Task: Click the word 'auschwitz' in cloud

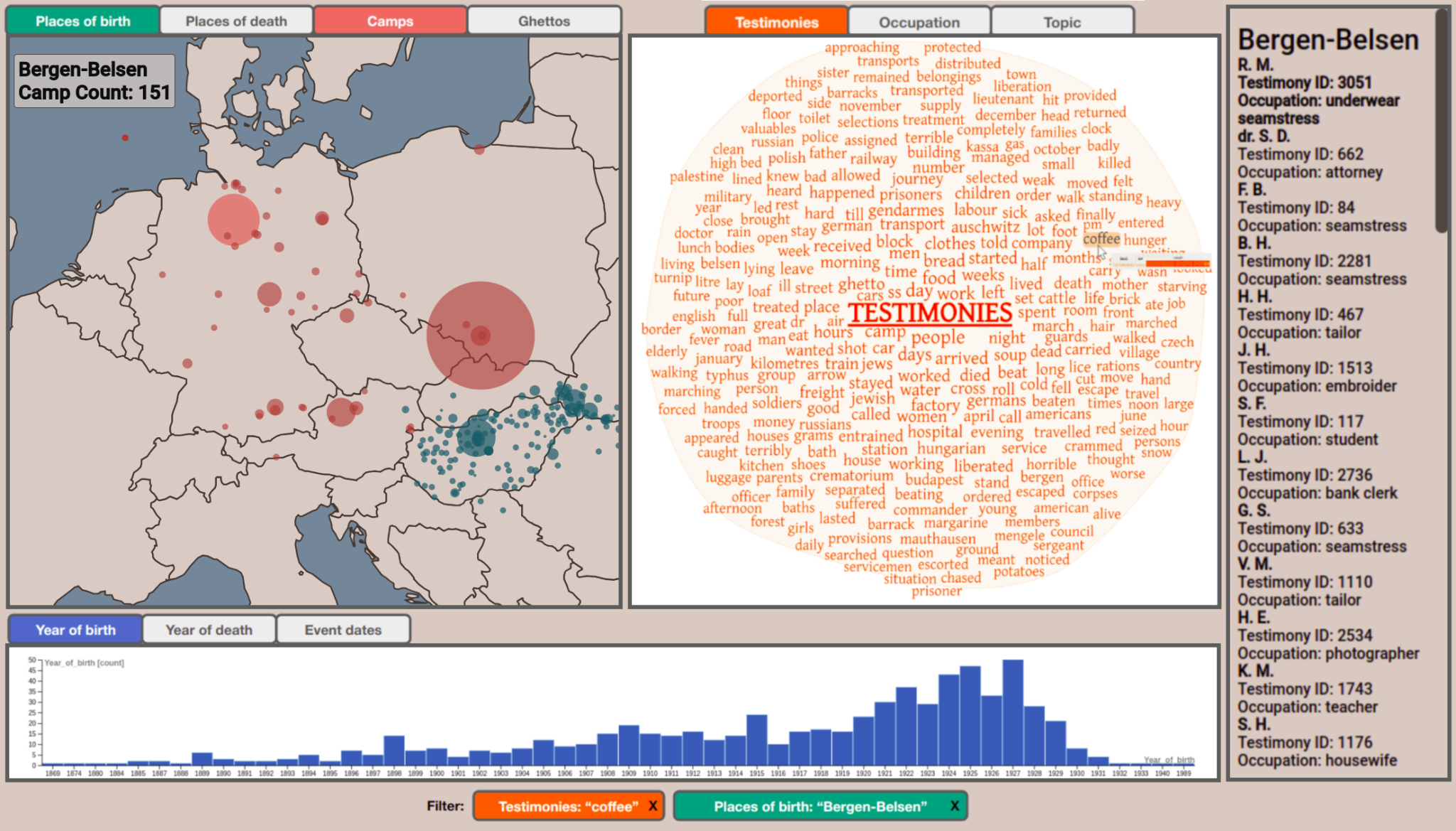Action: click(985, 227)
